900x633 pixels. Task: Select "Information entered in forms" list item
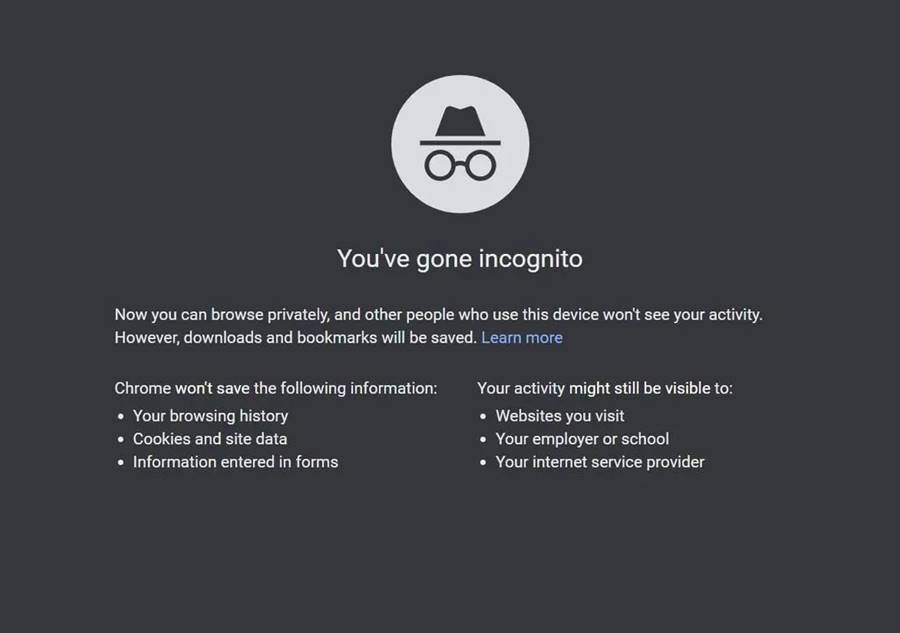click(235, 462)
